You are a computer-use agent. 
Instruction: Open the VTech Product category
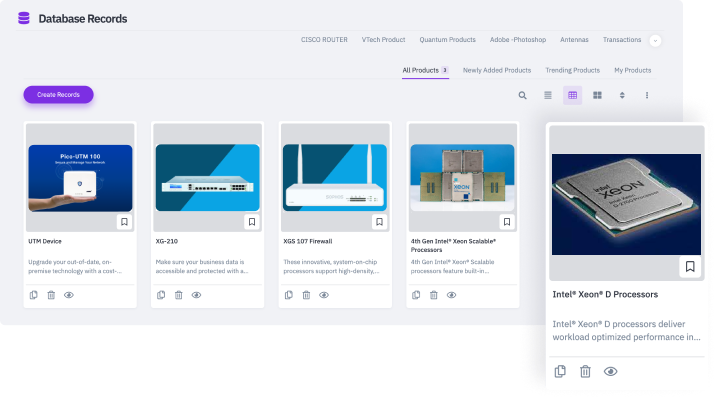[x=383, y=40]
